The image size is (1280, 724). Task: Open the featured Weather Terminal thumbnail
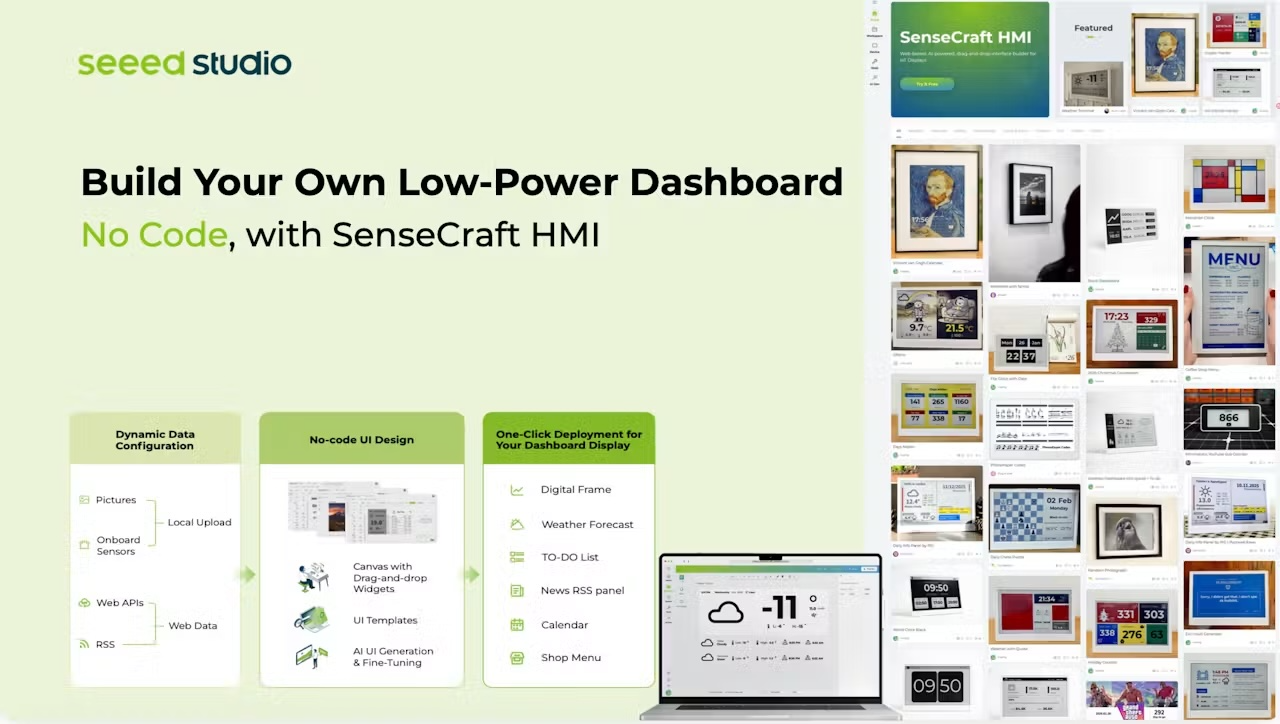(x=1092, y=85)
